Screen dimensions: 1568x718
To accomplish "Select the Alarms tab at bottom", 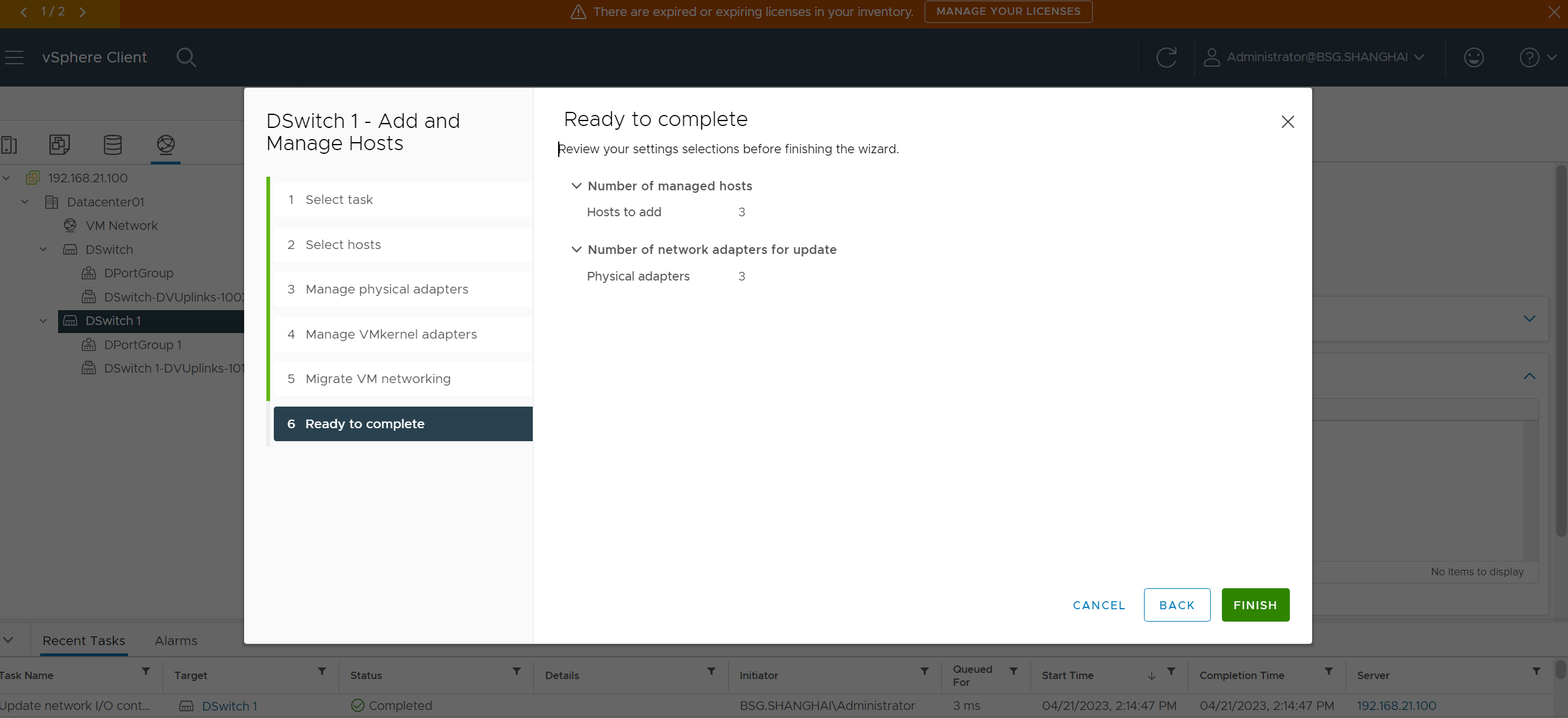I will (x=177, y=640).
